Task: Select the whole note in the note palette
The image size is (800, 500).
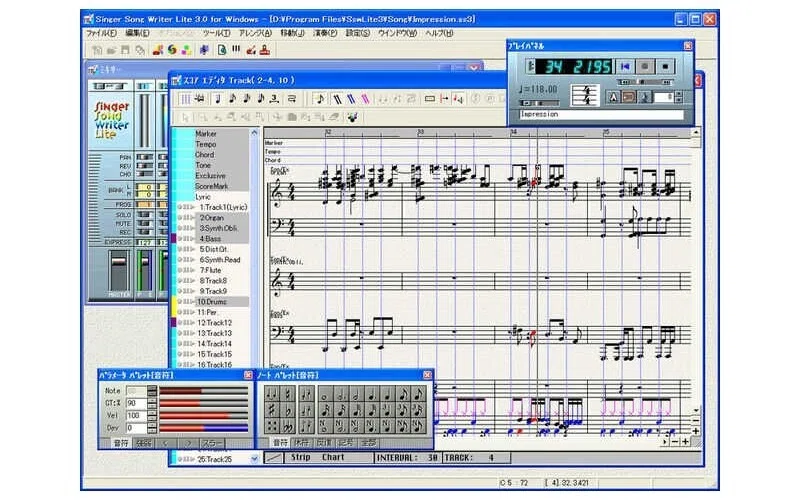Action: 326,394
